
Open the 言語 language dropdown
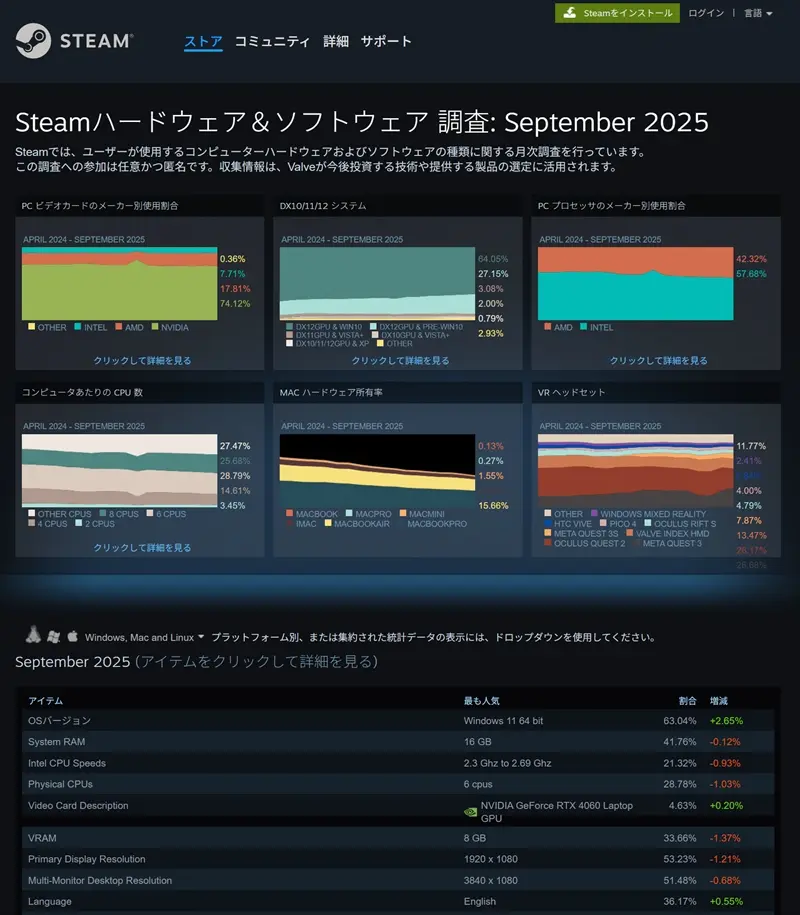[757, 13]
